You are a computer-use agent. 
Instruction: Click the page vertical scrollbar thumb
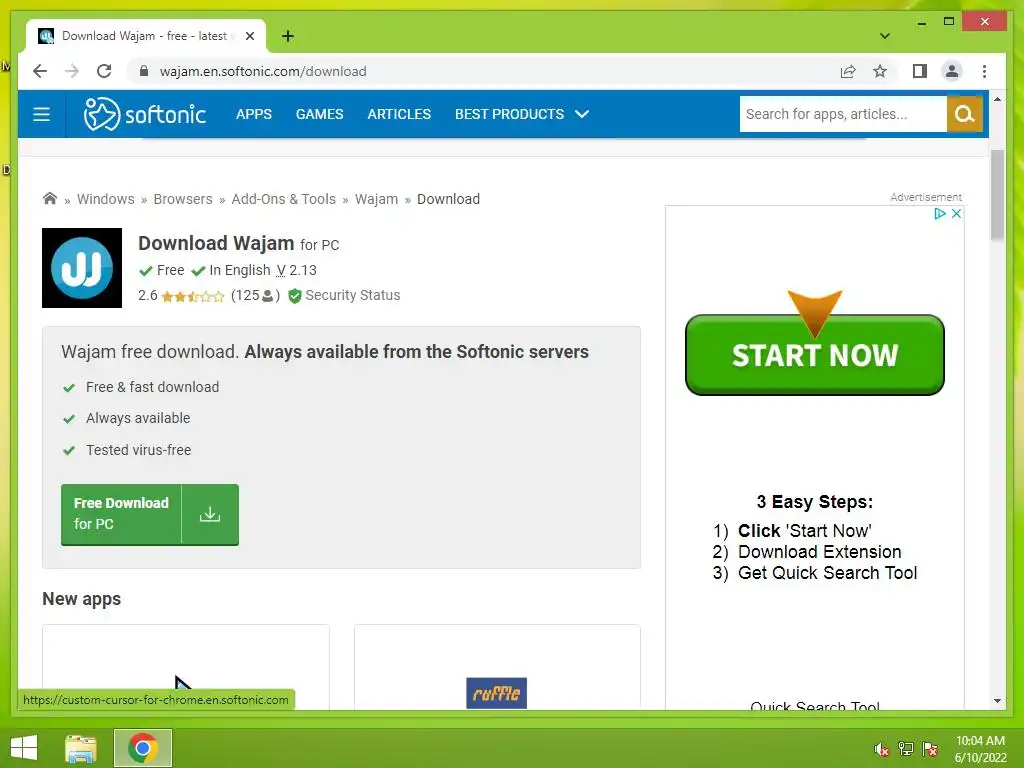(x=997, y=195)
